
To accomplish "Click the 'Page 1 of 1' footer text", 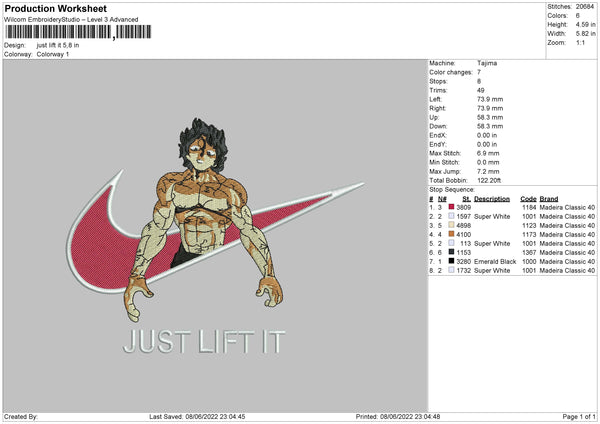I will pyautogui.click(x=579, y=417).
